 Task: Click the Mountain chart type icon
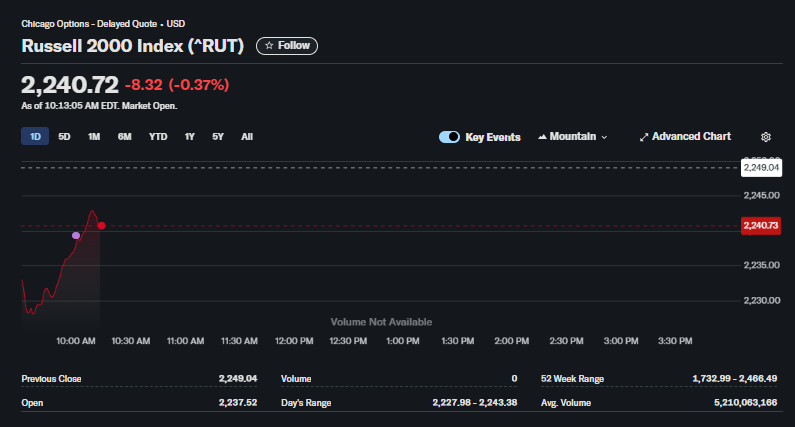pos(542,136)
